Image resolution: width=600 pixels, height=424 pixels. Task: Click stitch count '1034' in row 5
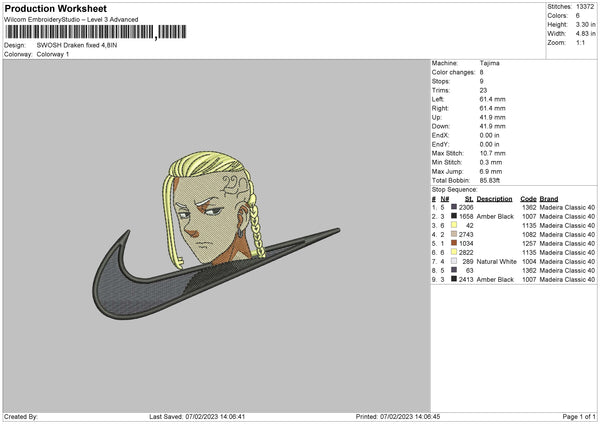(x=466, y=243)
